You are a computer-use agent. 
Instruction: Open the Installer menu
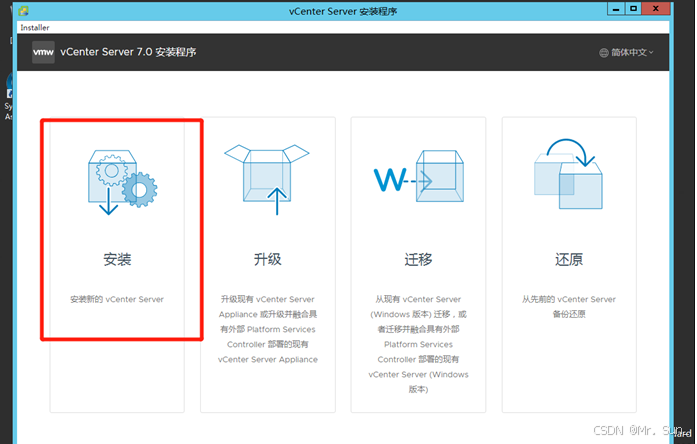(35, 28)
